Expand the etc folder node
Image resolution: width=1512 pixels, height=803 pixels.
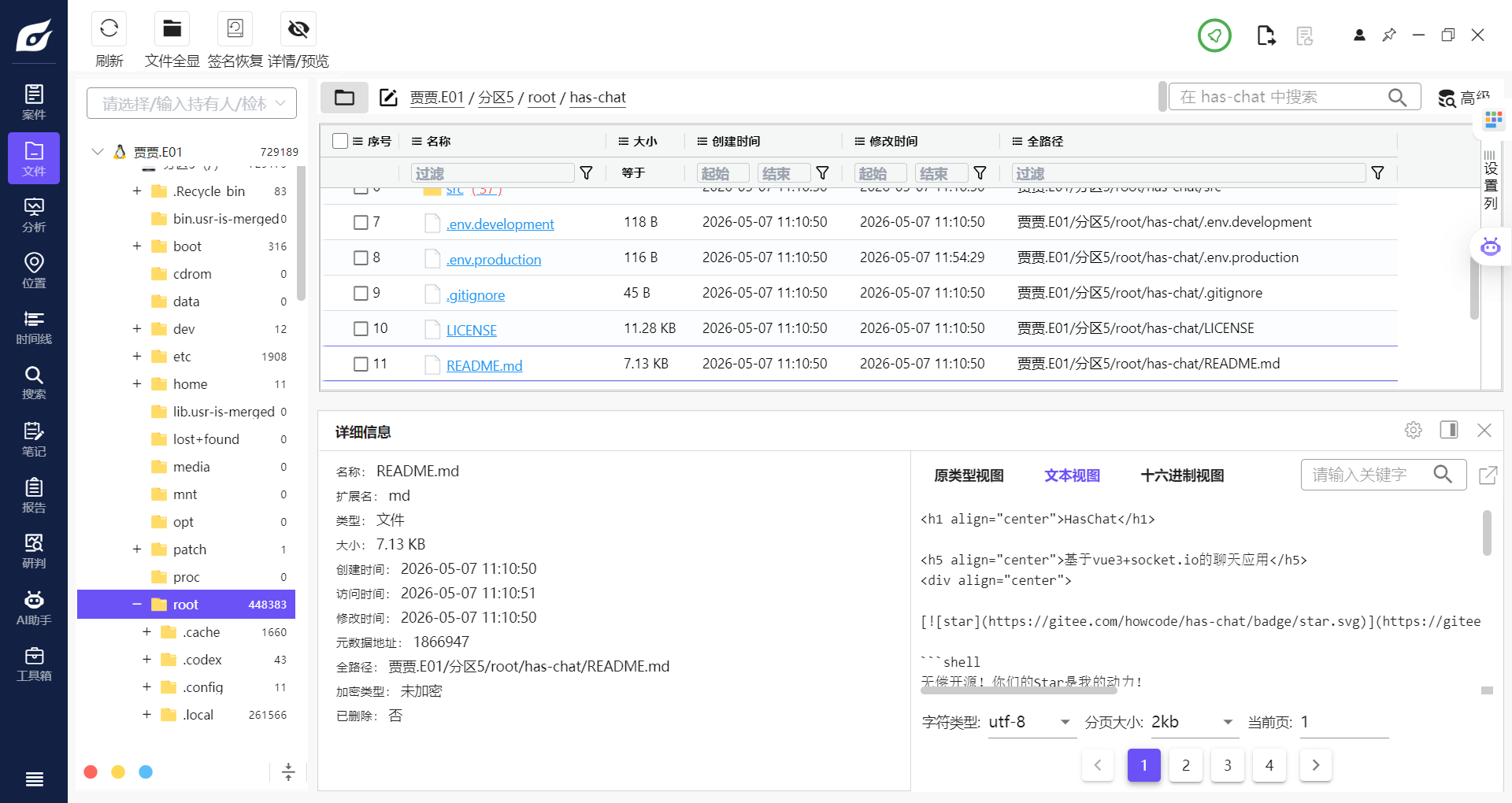point(137,356)
